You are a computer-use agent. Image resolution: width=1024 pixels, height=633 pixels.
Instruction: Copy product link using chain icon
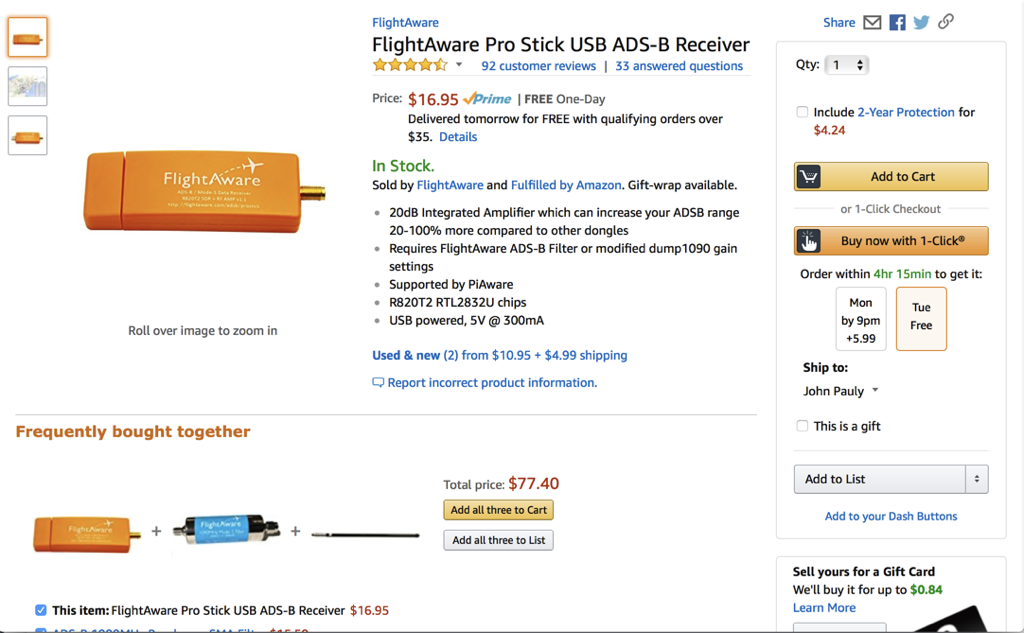coord(945,22)
